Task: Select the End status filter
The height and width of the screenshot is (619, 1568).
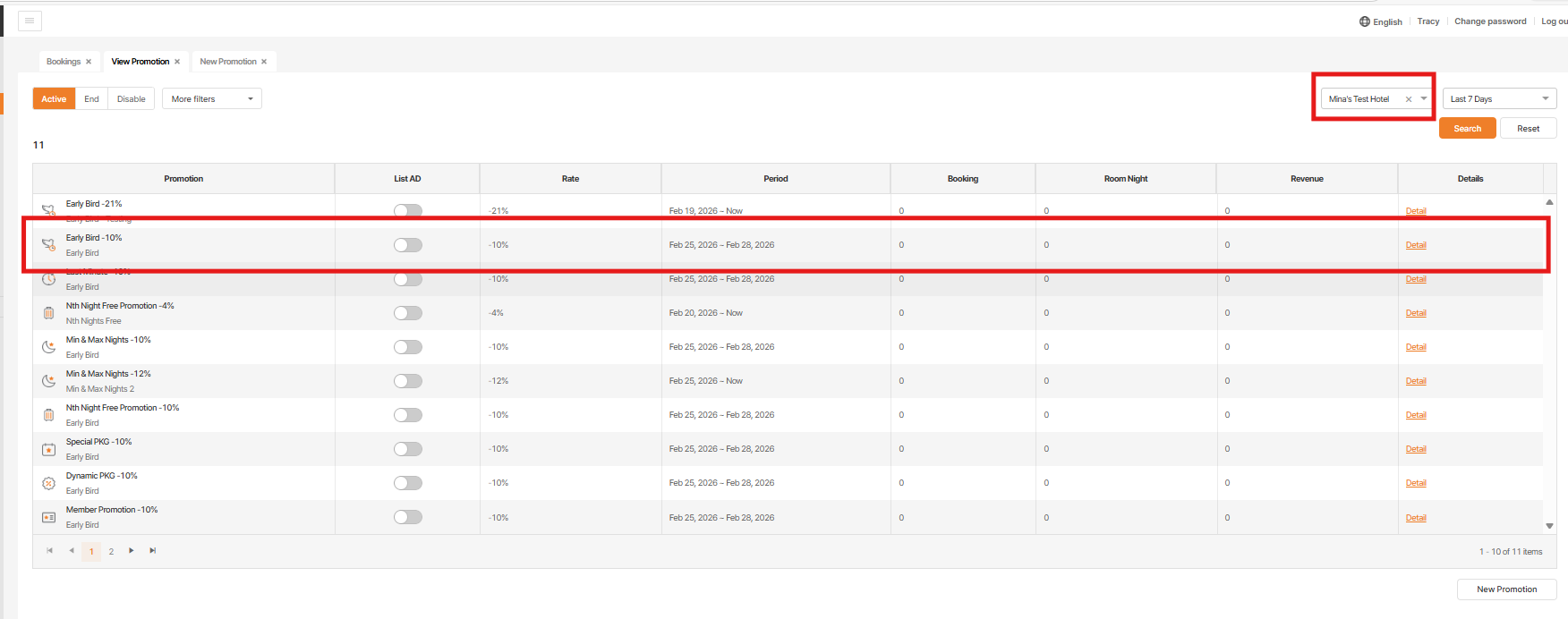Action: click(91, 98)
